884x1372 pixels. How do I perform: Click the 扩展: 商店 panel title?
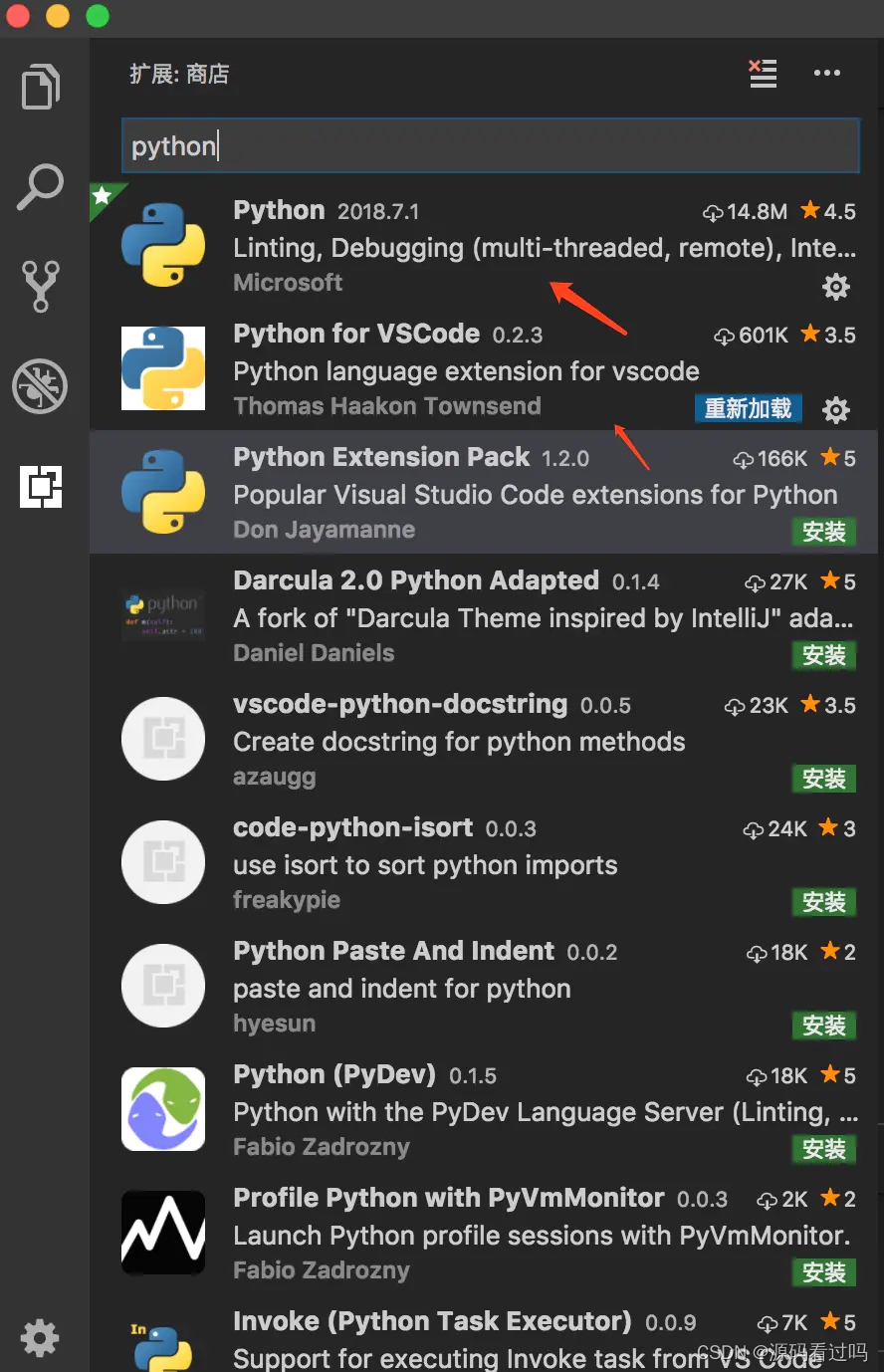179,74
